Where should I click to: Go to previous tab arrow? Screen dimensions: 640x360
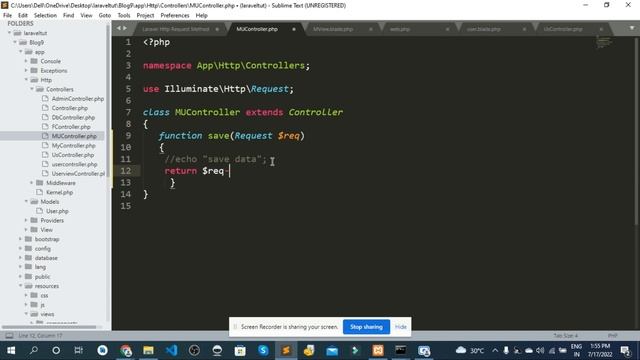click(119, 28)
